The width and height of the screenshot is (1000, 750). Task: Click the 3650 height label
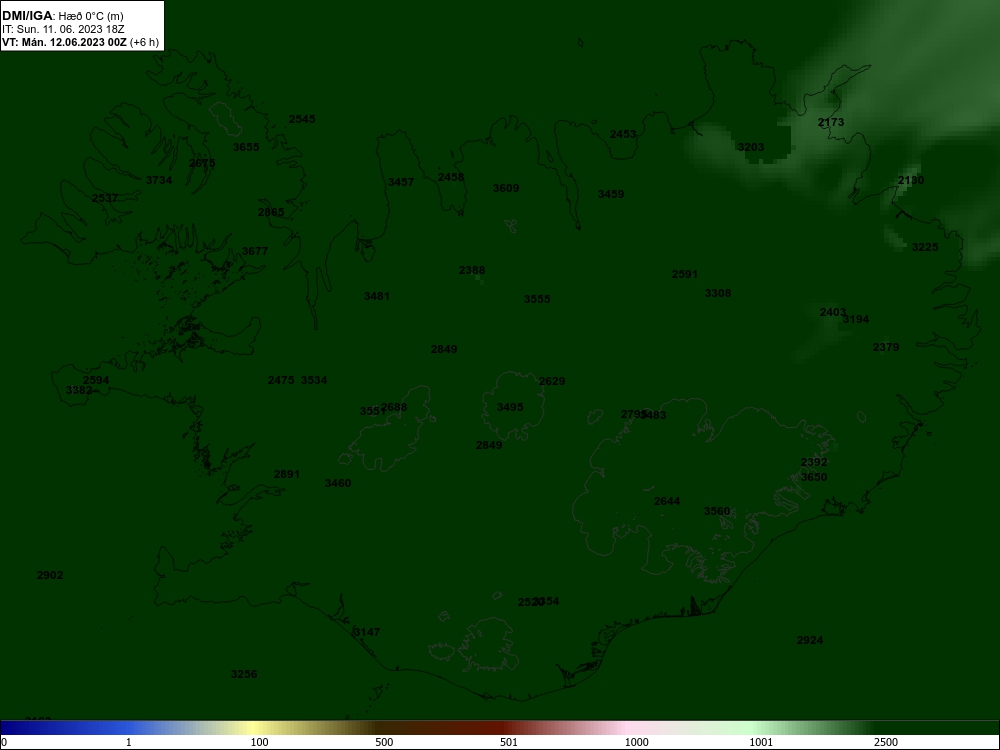[x=814, y=477]
